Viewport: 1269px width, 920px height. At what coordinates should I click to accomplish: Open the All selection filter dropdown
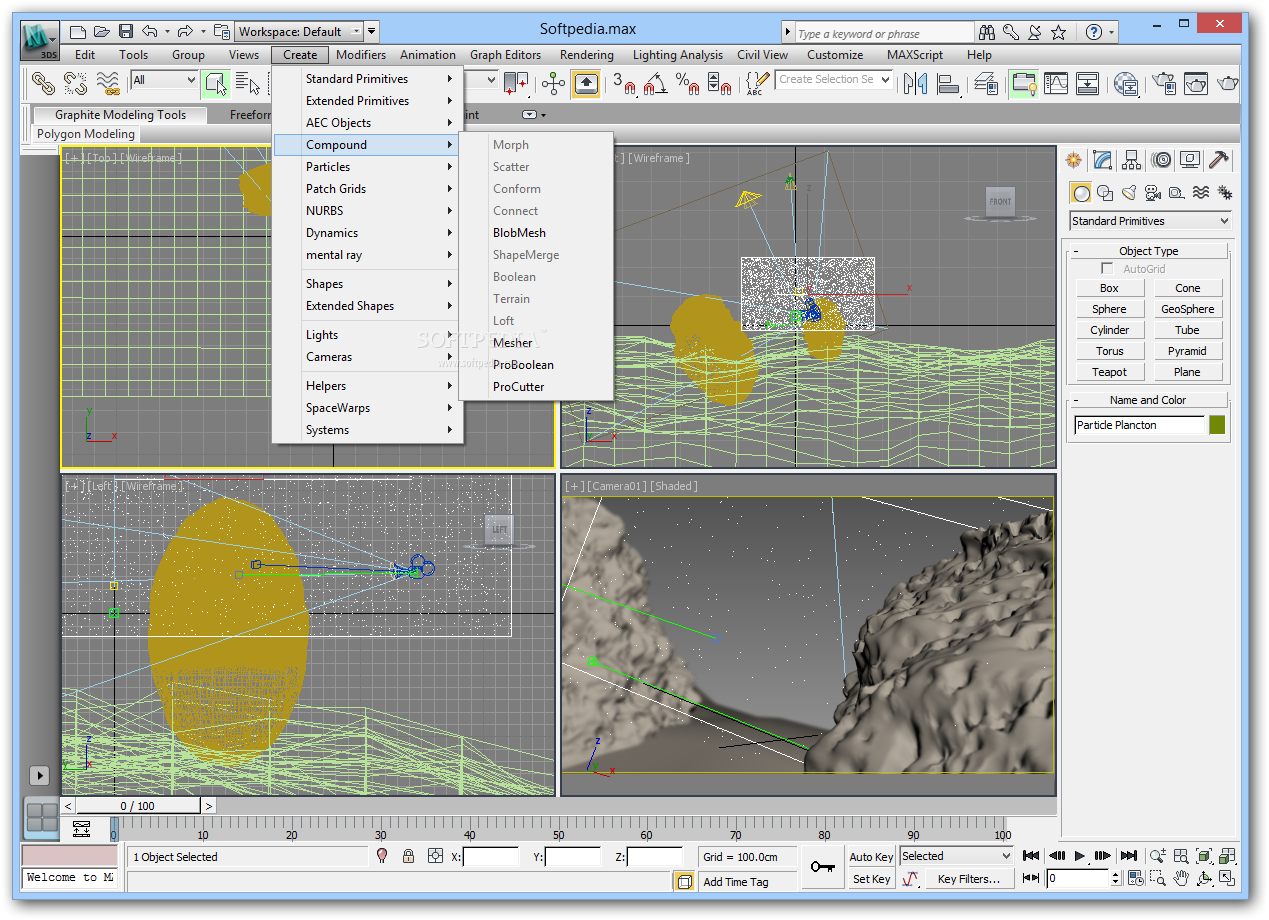click(164, 80)
